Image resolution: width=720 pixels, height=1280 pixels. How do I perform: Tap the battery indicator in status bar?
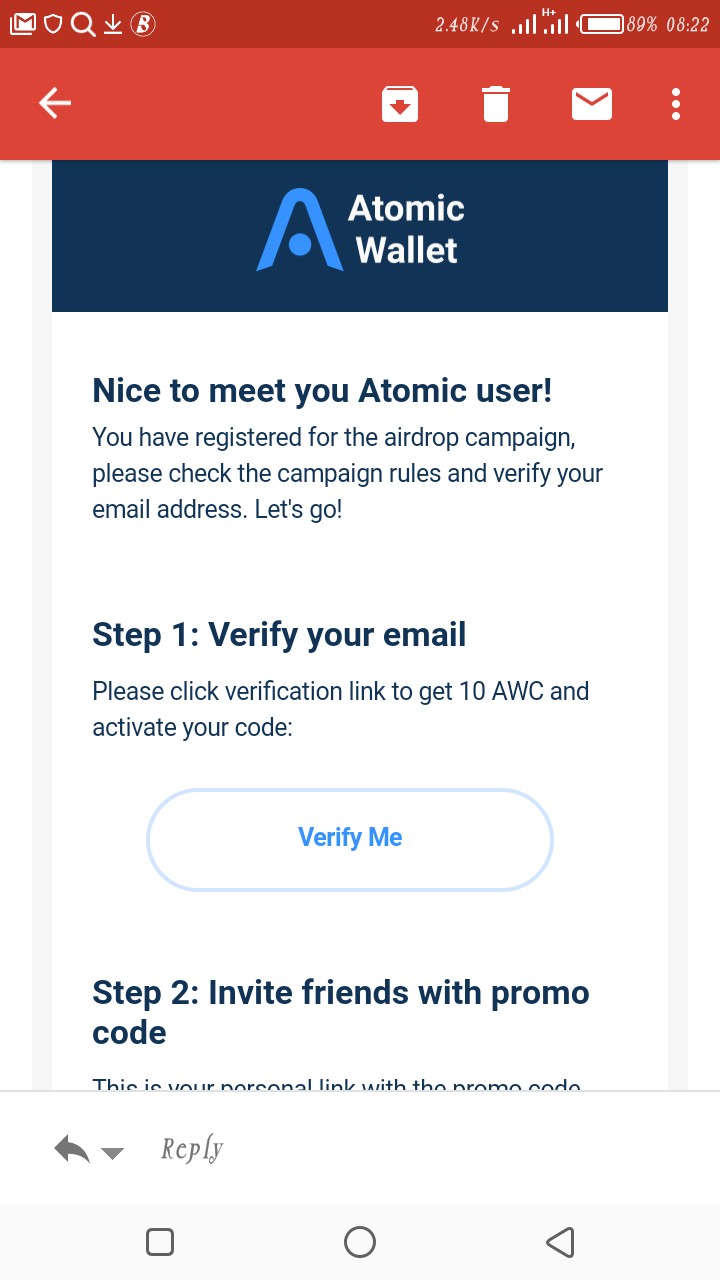tap(601, 24)
